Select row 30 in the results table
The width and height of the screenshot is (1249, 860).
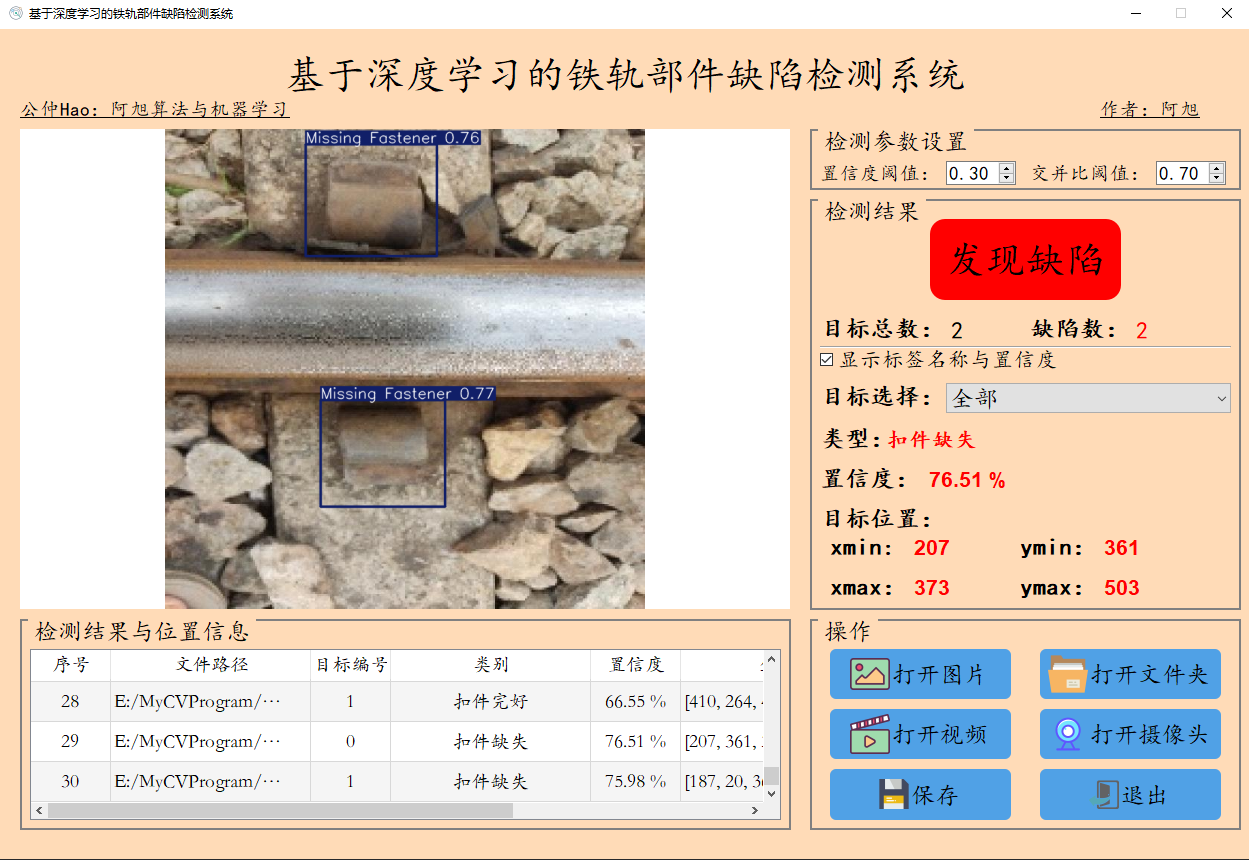[397, 782]
